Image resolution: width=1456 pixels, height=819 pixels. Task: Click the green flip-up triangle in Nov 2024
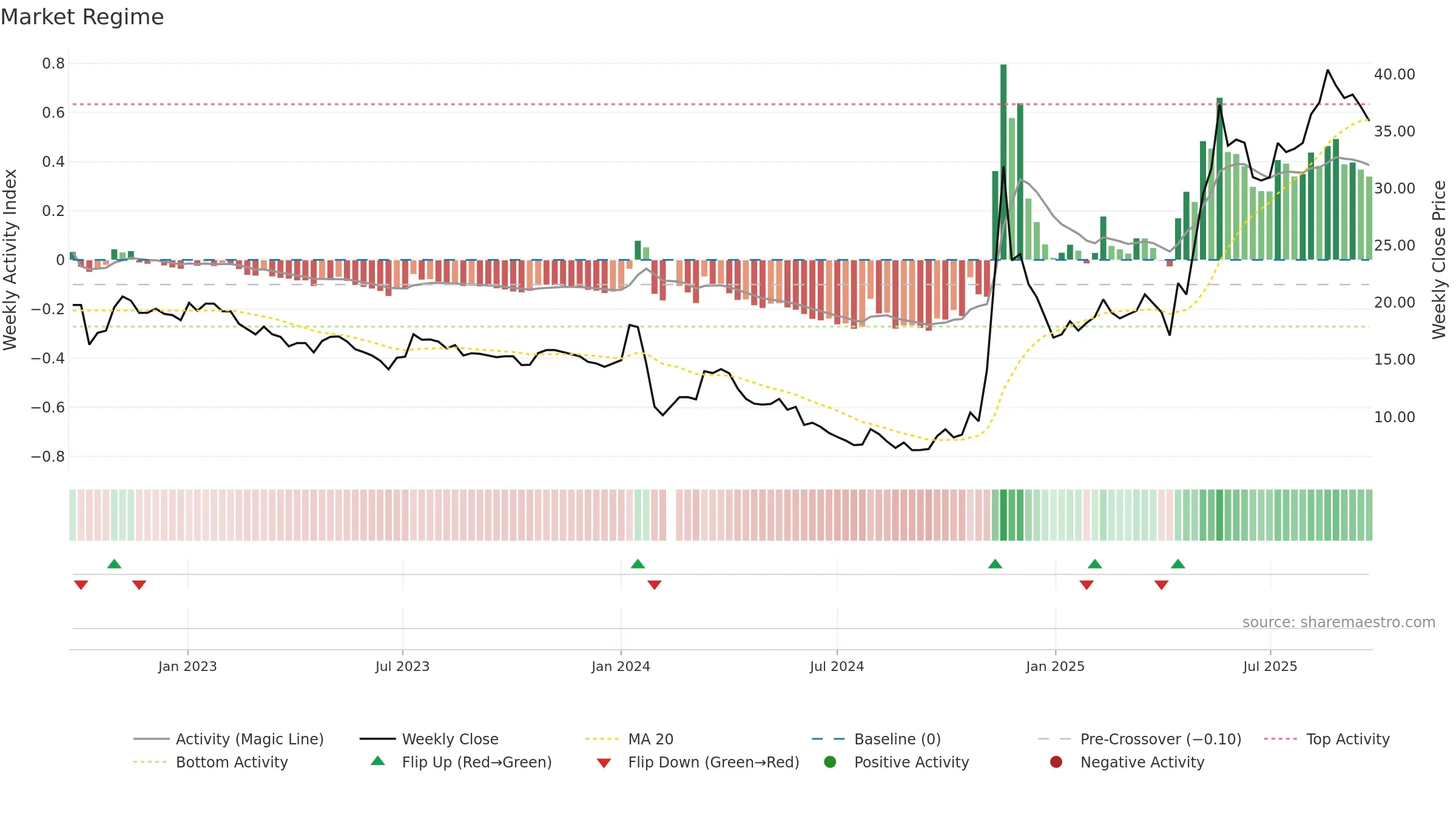995,564
